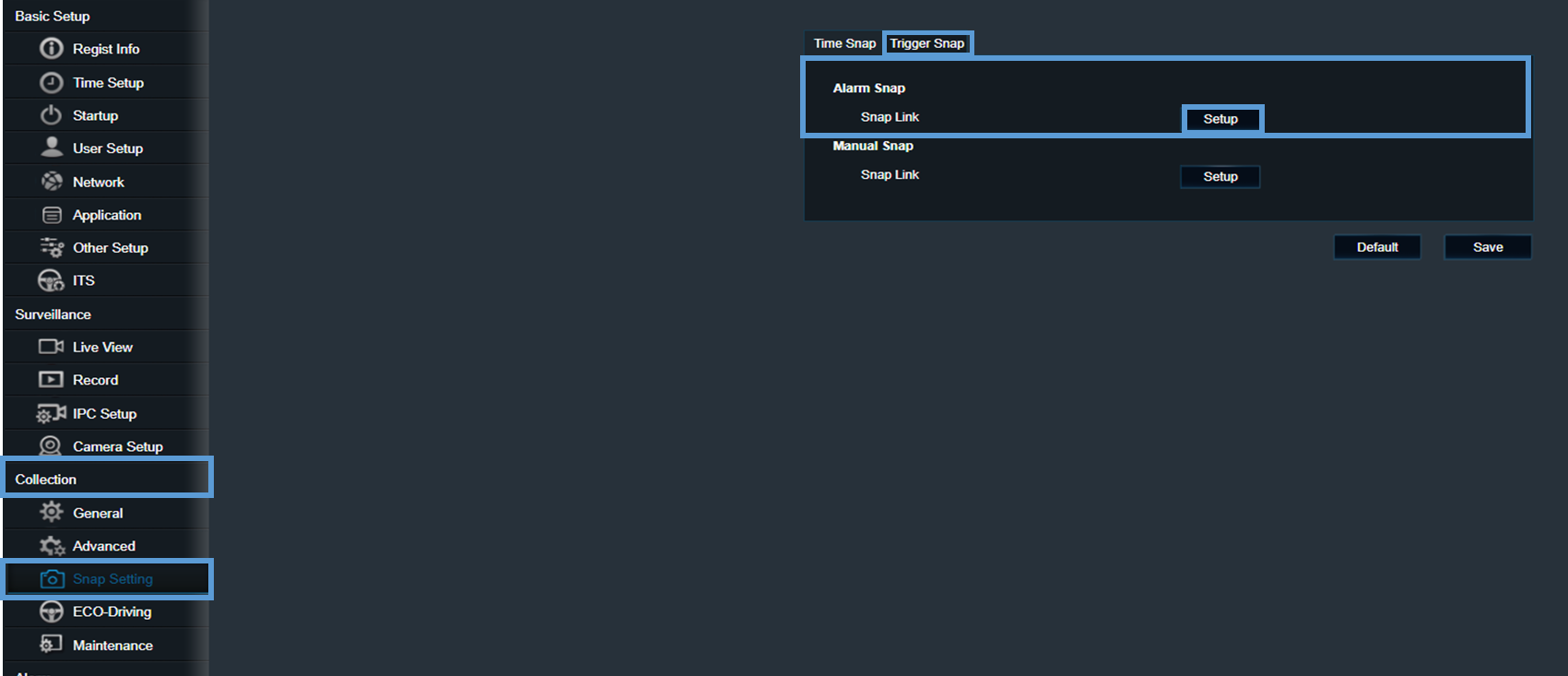
Task: Click the Time Setup clock icon
Action: click(52, 82)
